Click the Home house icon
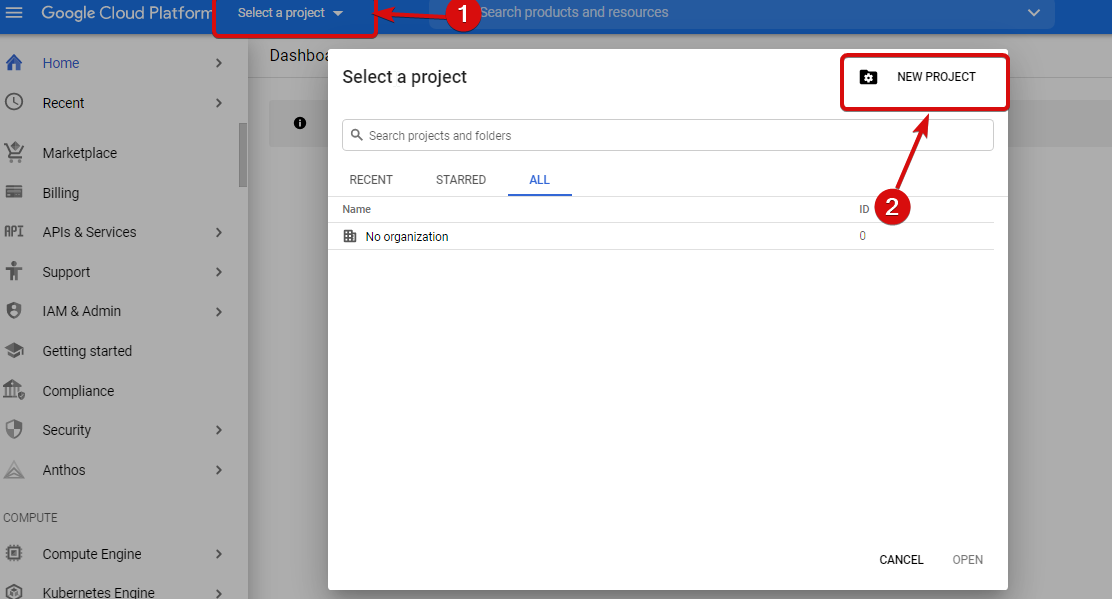 coord(14,63)
